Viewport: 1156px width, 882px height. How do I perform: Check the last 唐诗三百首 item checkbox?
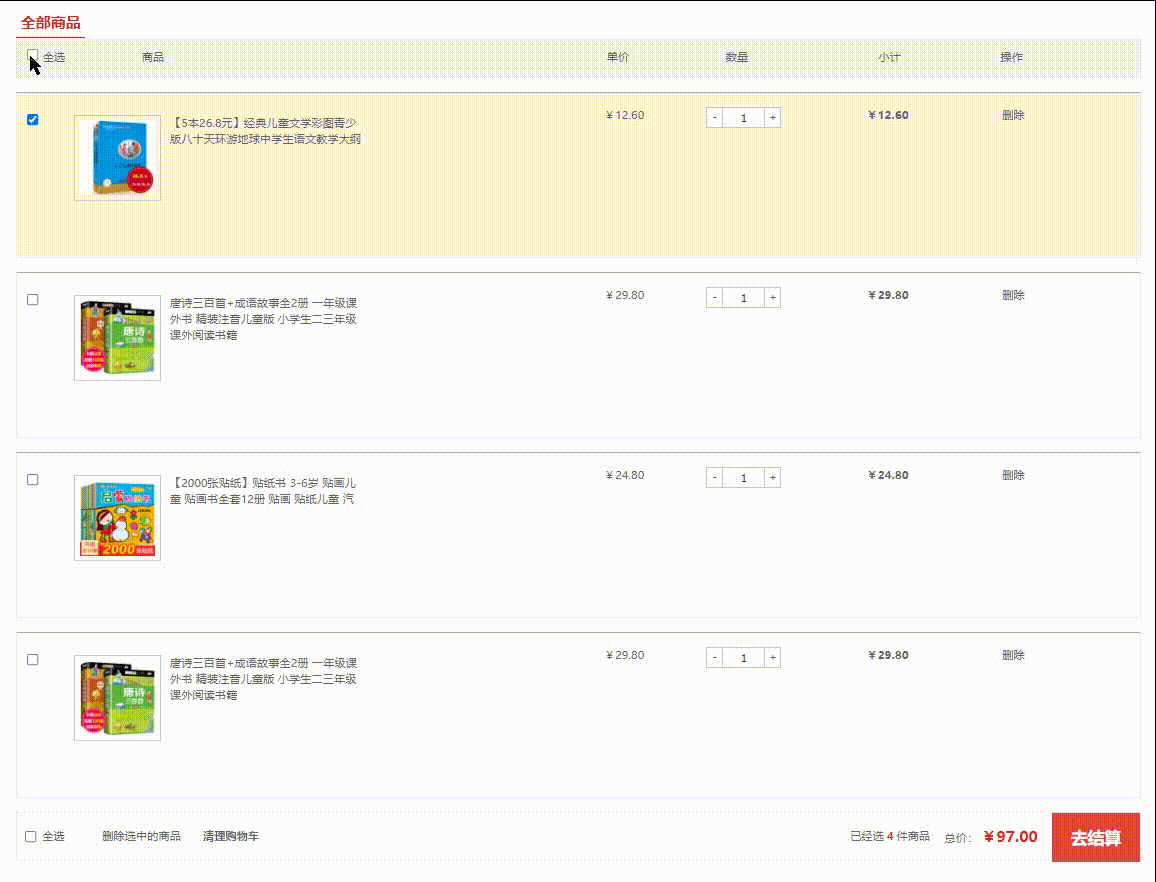32,659
